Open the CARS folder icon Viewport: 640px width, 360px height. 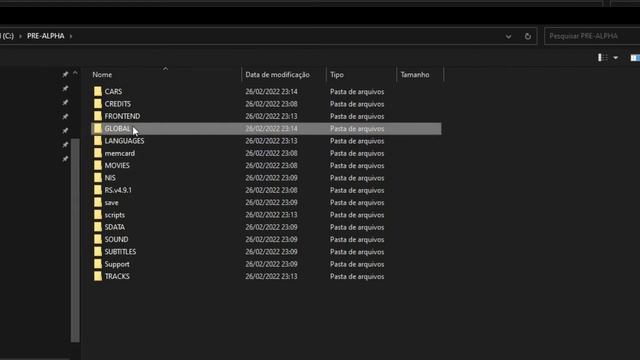pos(98,91)
